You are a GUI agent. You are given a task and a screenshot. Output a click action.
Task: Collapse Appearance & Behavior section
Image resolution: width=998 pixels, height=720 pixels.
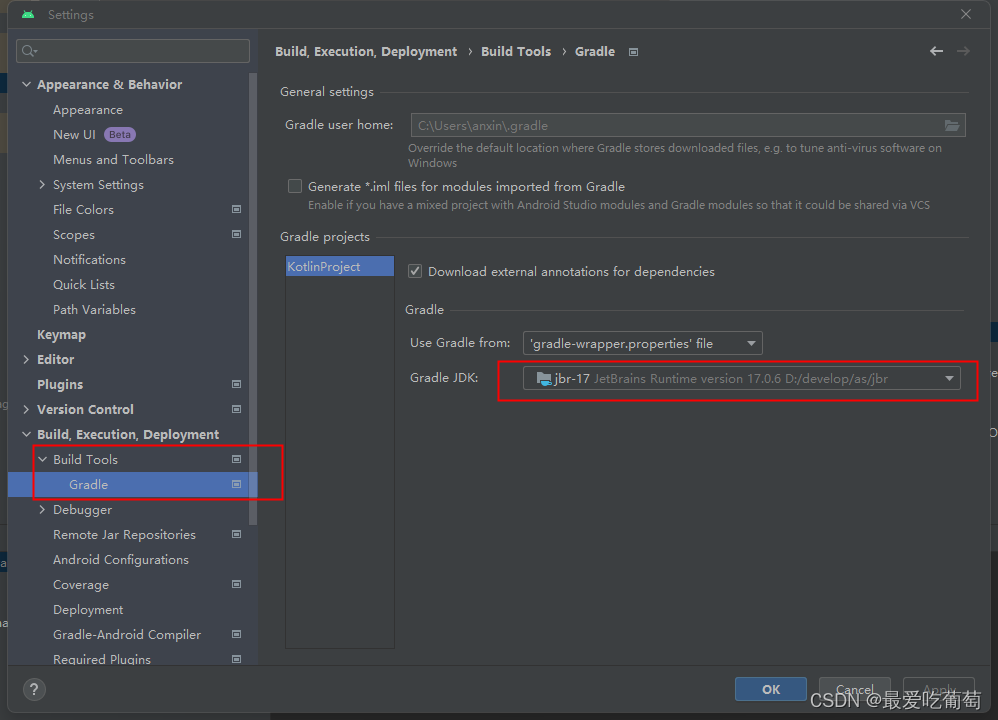coord(26,84)
